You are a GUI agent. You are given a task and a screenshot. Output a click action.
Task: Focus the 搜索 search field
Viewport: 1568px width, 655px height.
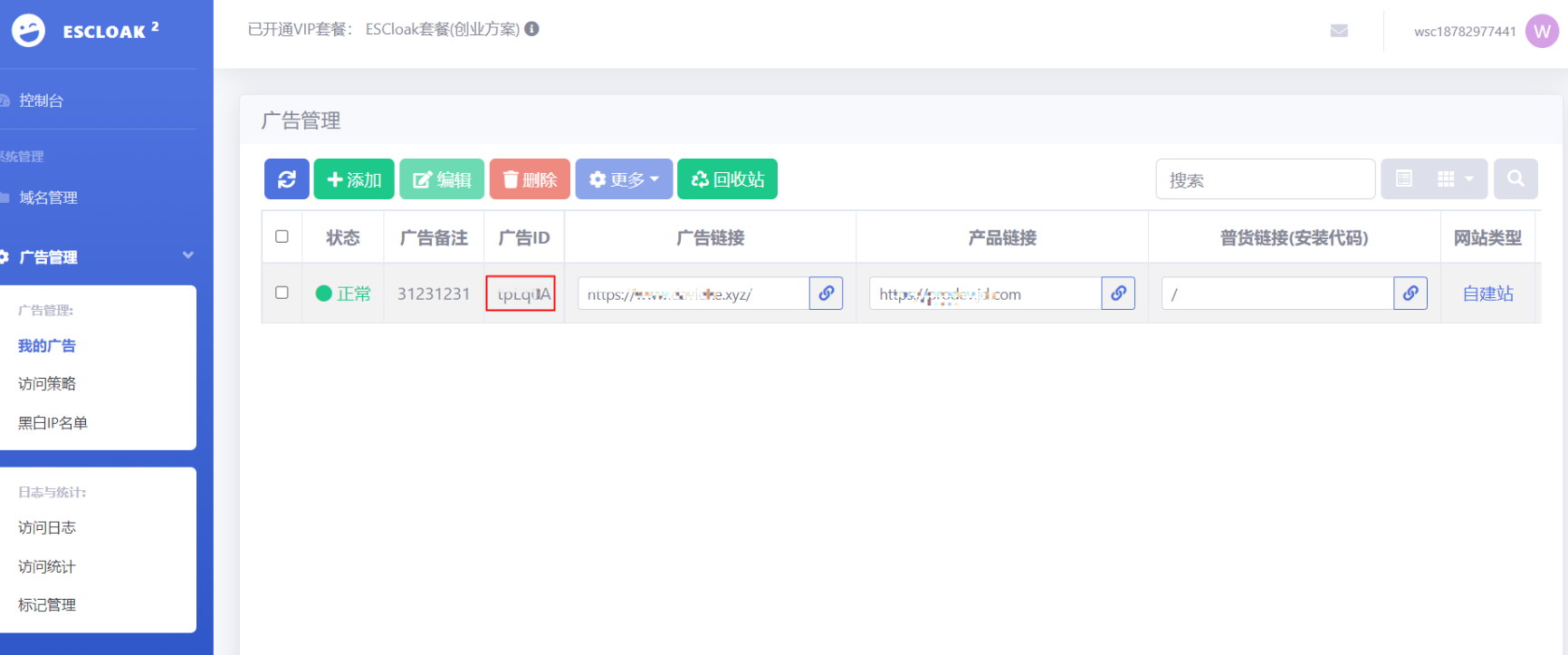[x=1266, y=179]
